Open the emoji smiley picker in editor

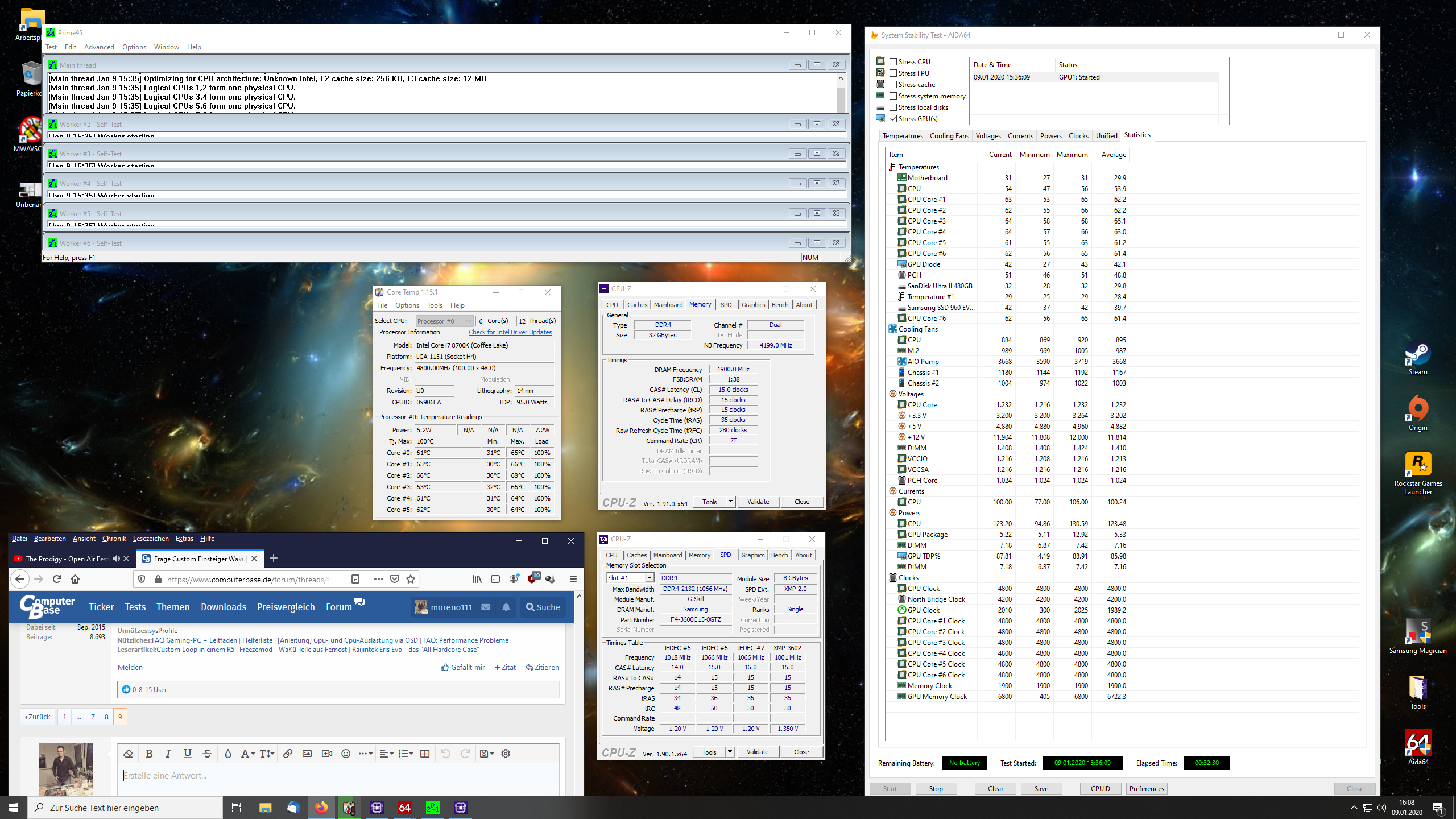pos(346,754)
